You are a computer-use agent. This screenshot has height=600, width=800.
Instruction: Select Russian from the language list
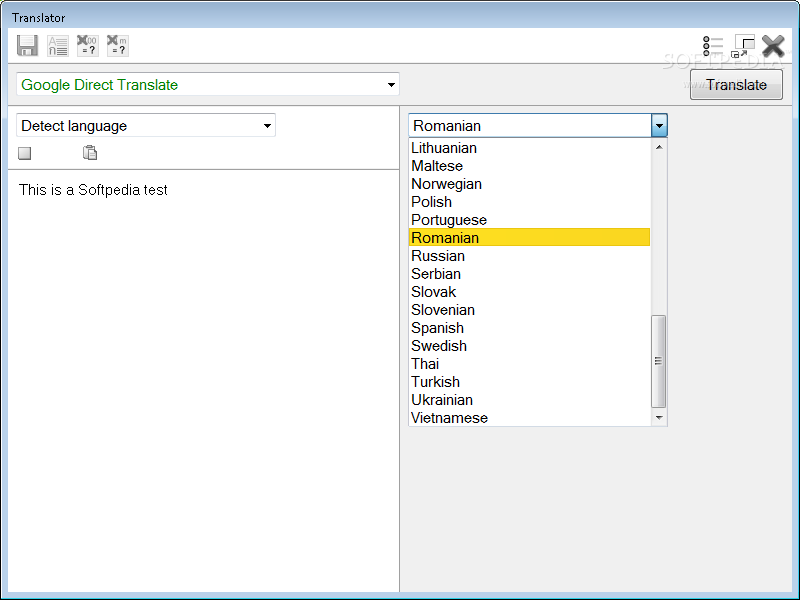[x=530, y=256]
